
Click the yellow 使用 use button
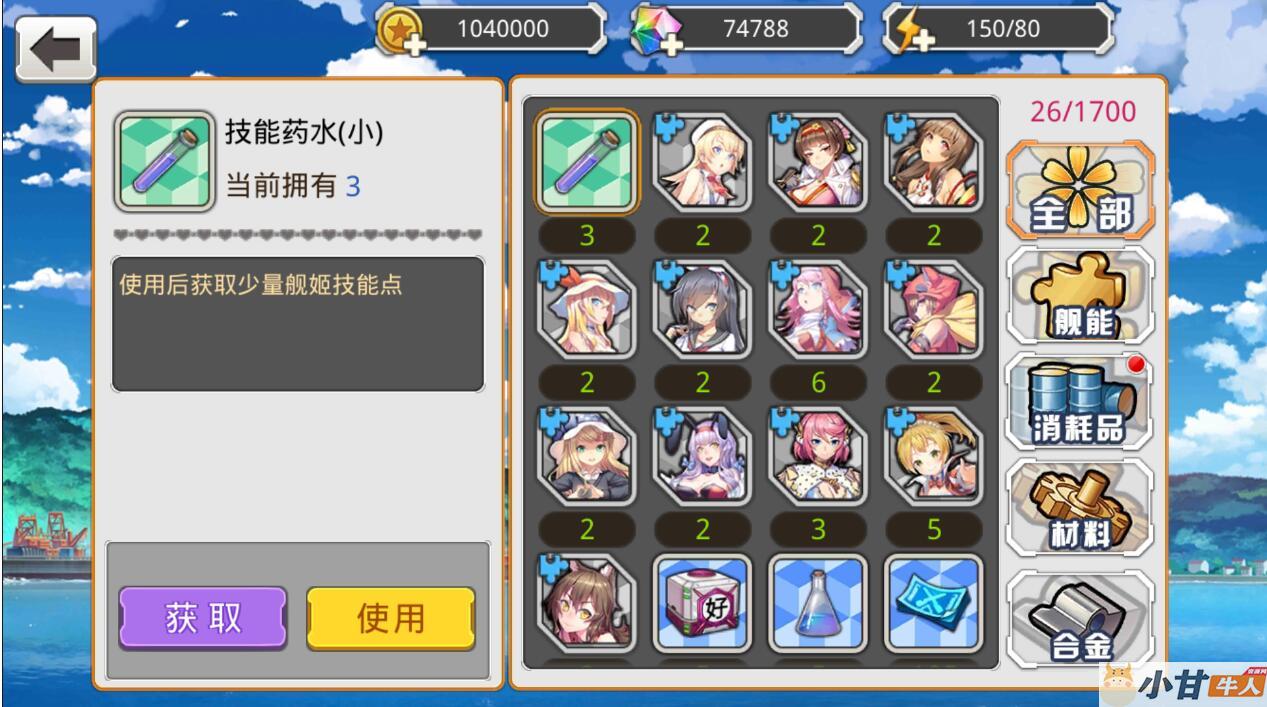coord(391,618)
